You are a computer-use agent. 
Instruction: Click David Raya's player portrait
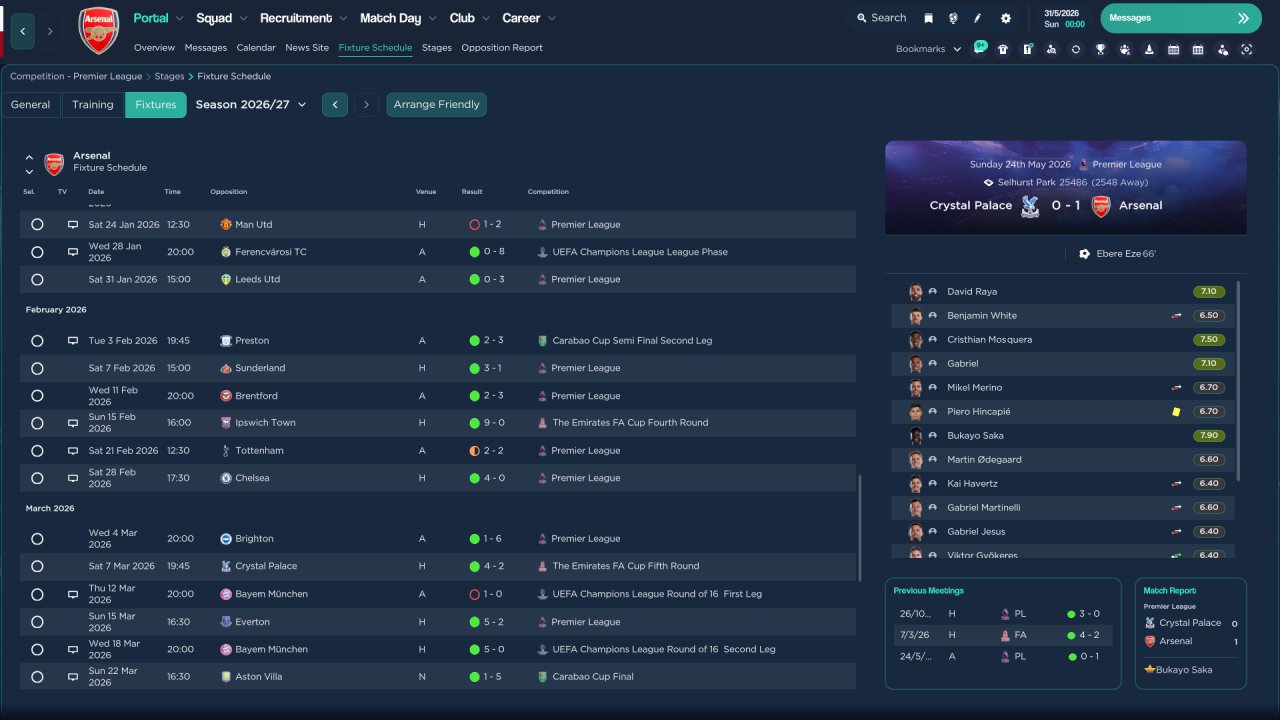coord(915,292)
